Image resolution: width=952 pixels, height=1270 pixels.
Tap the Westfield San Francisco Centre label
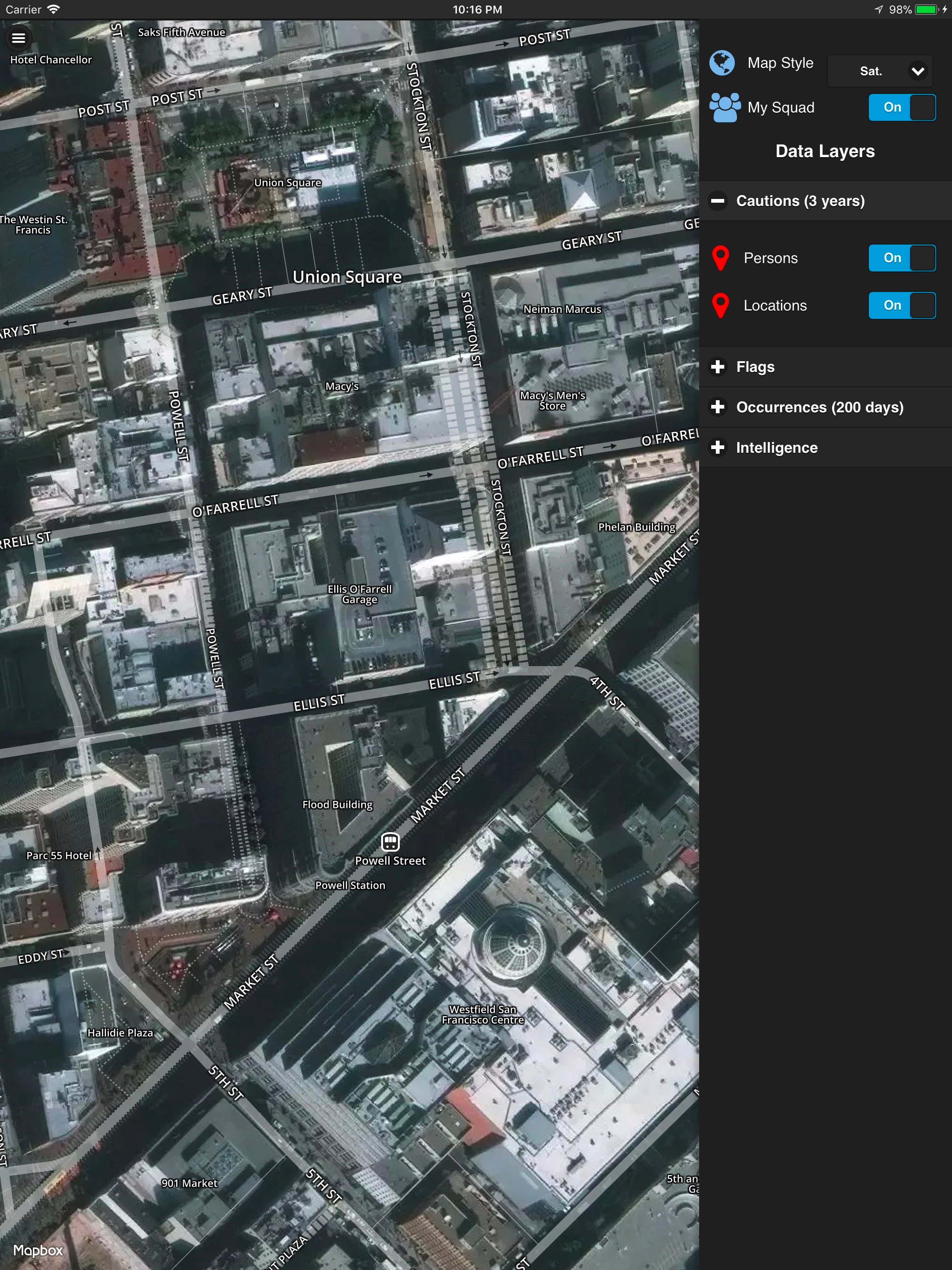pos(483,1014)
